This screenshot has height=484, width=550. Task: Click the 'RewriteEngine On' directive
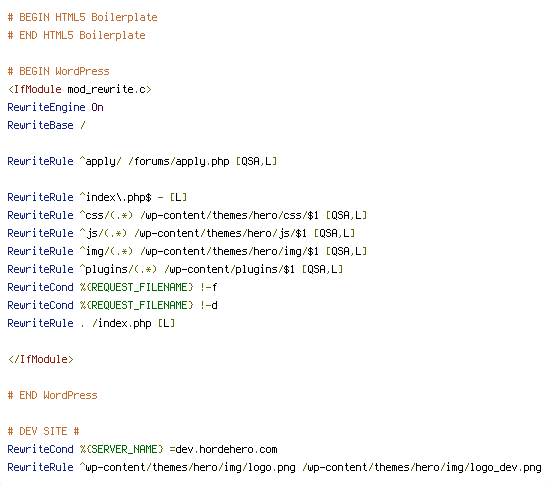(55, 107)
